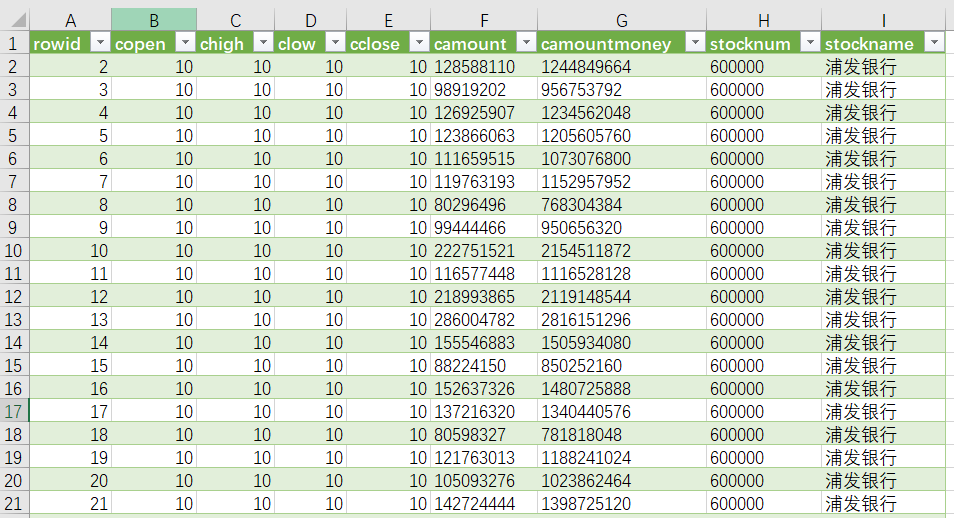
Task: Select camountmoney cell 850252160
Action: [622, 365]
